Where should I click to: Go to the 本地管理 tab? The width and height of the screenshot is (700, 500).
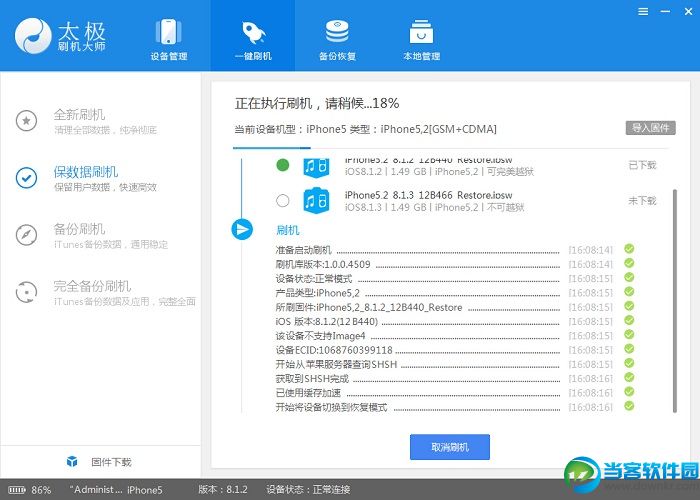421,40
